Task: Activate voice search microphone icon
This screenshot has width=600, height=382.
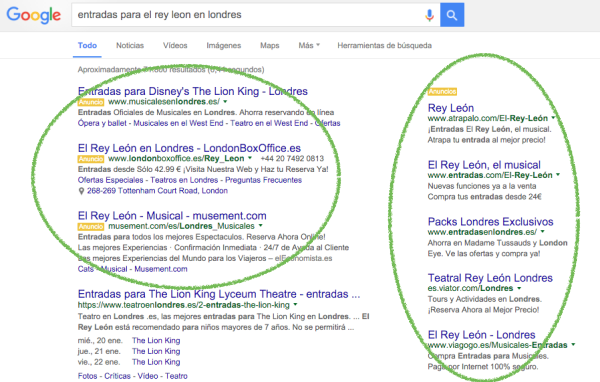Action: 429,15
